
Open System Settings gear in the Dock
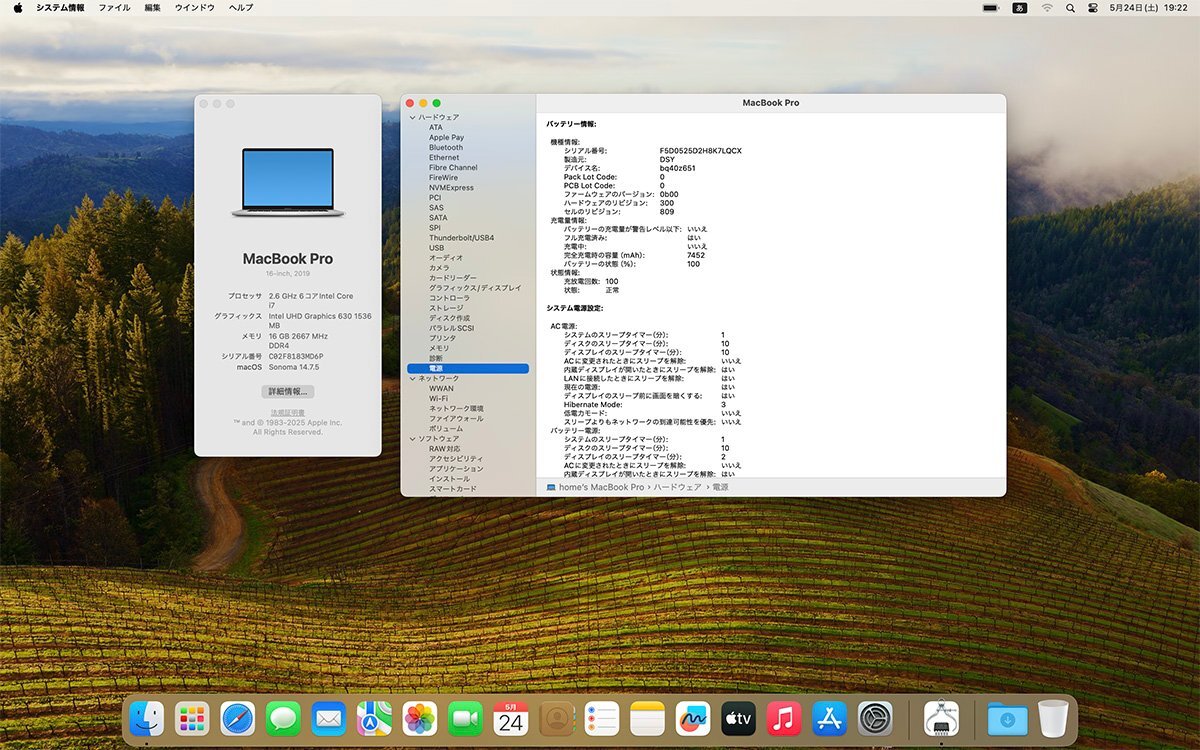[x=875, y=718]
